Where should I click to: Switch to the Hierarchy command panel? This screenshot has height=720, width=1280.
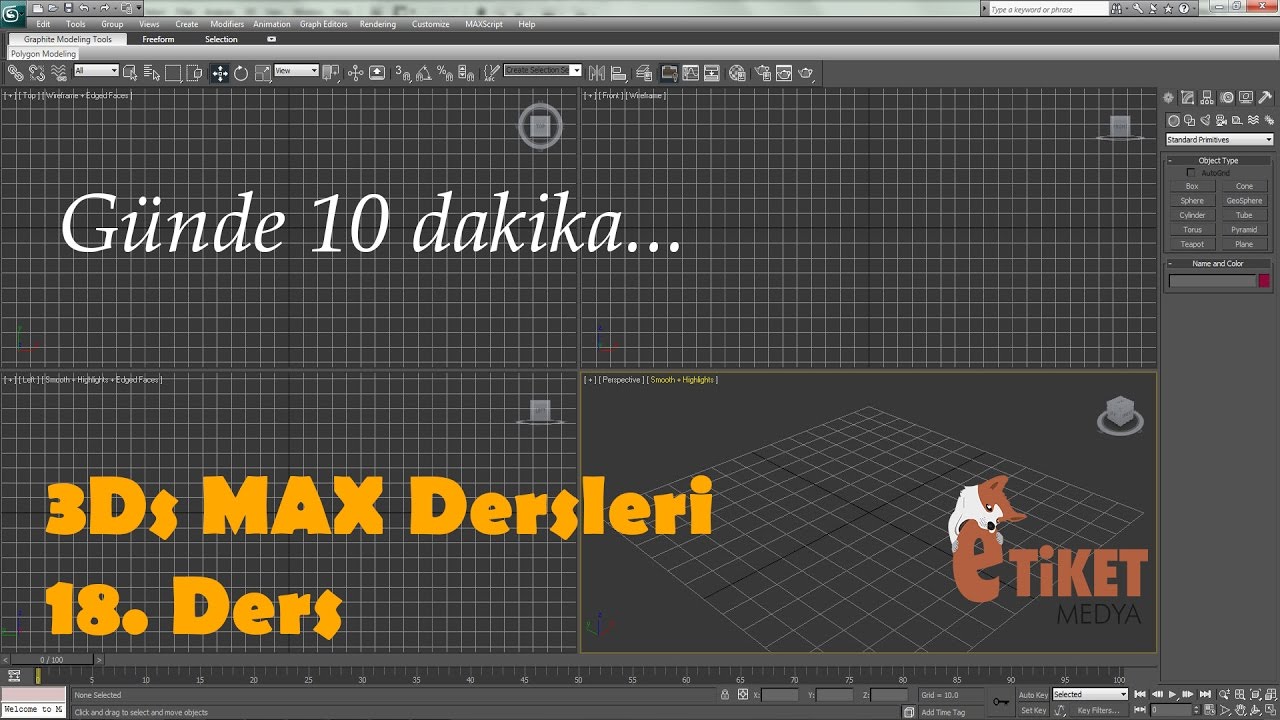pos(1207,97)
